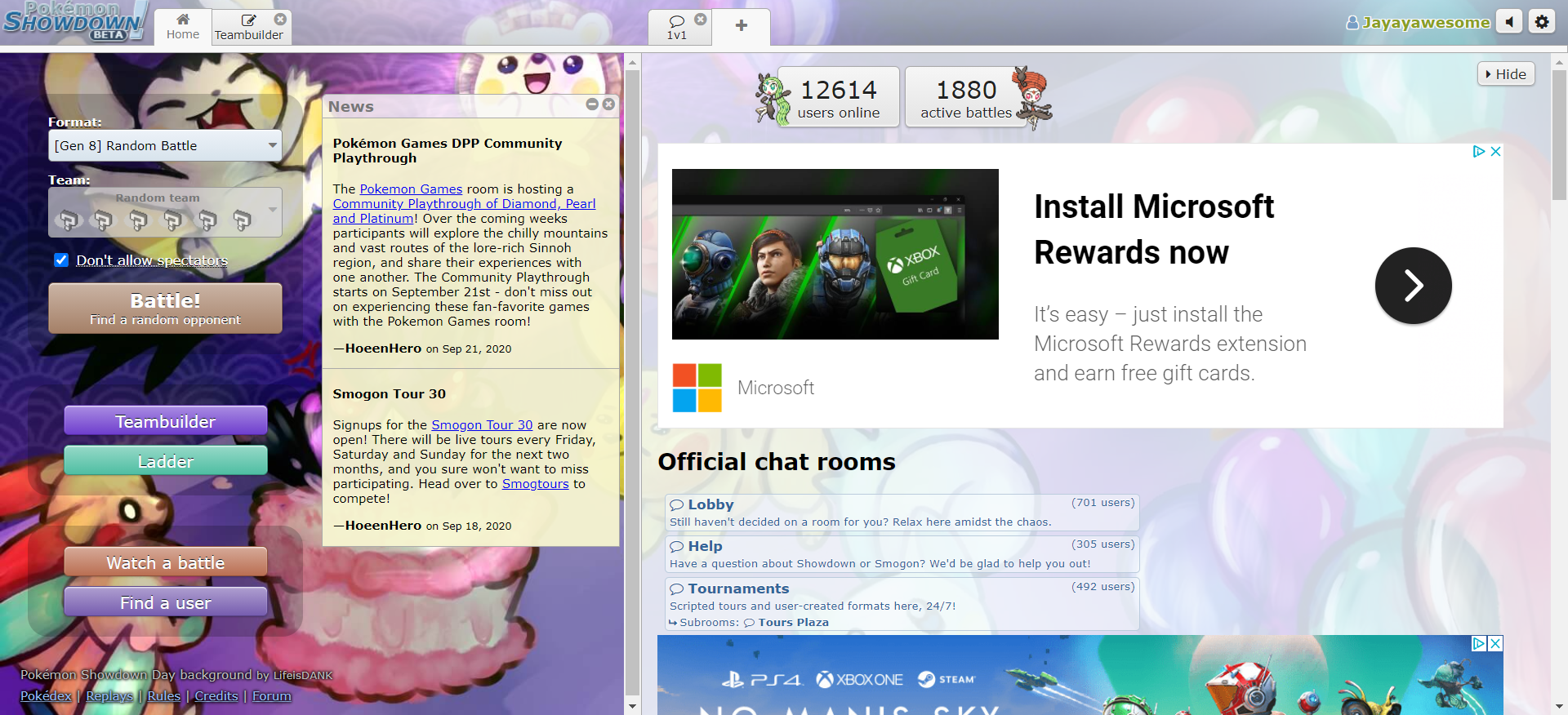Image resolution: width=1568 pixels, height=715 pixels.
Task: Click 'Install Microsoft Rewards now' headline
Action: [1154, 229]
